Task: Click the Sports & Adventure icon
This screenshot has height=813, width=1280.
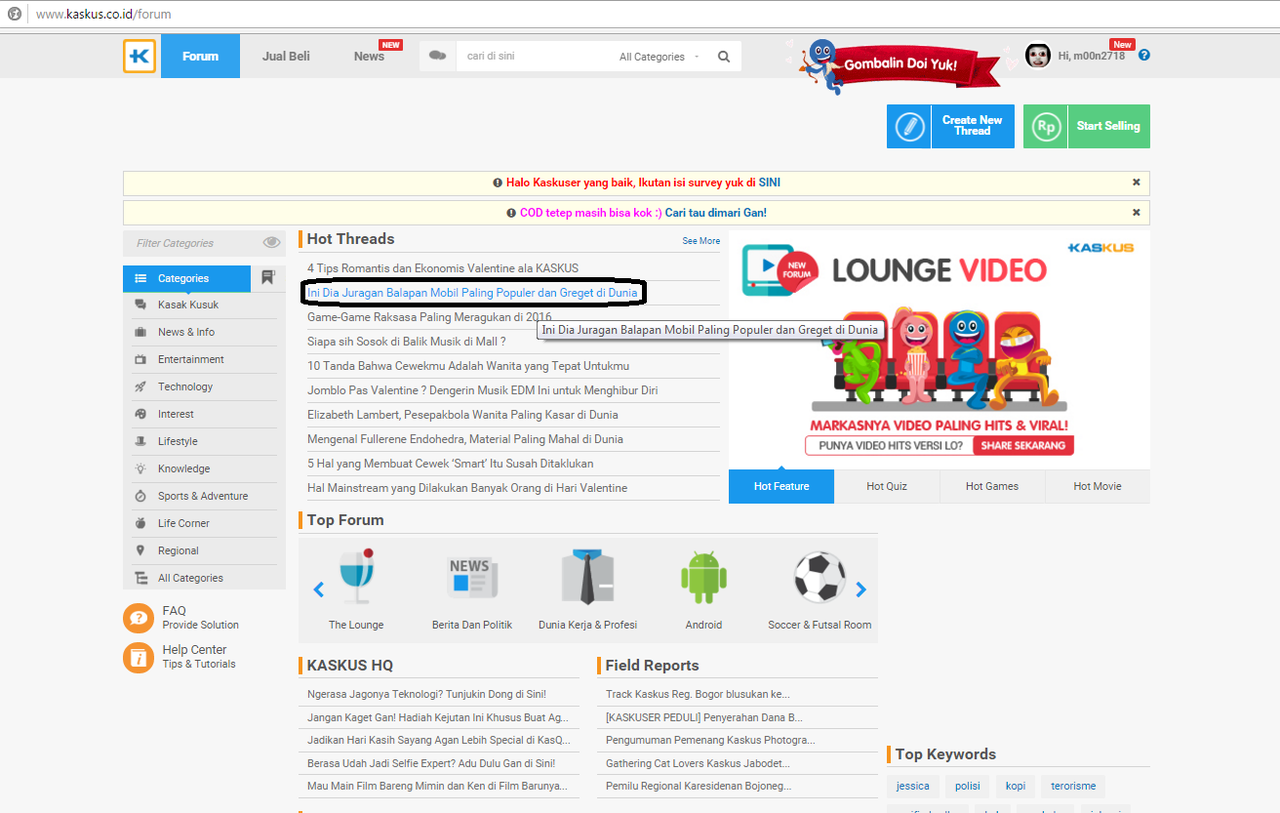Action: (140, 496)
